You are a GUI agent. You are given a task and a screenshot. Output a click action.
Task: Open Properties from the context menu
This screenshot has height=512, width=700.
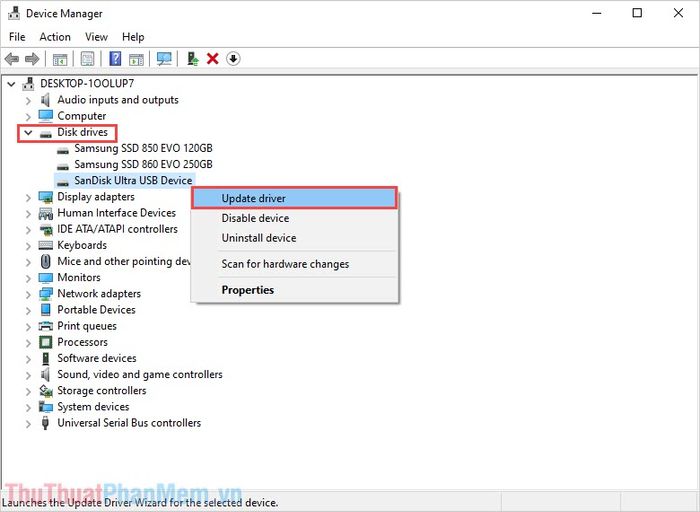[x=247, y=290]
